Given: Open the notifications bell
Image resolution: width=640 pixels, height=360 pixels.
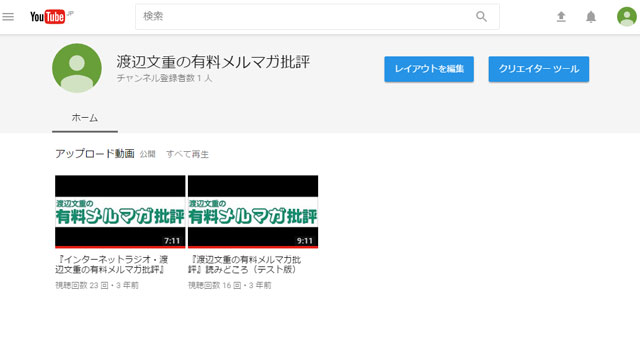Looking at the screenshot, I should [591, 17].
